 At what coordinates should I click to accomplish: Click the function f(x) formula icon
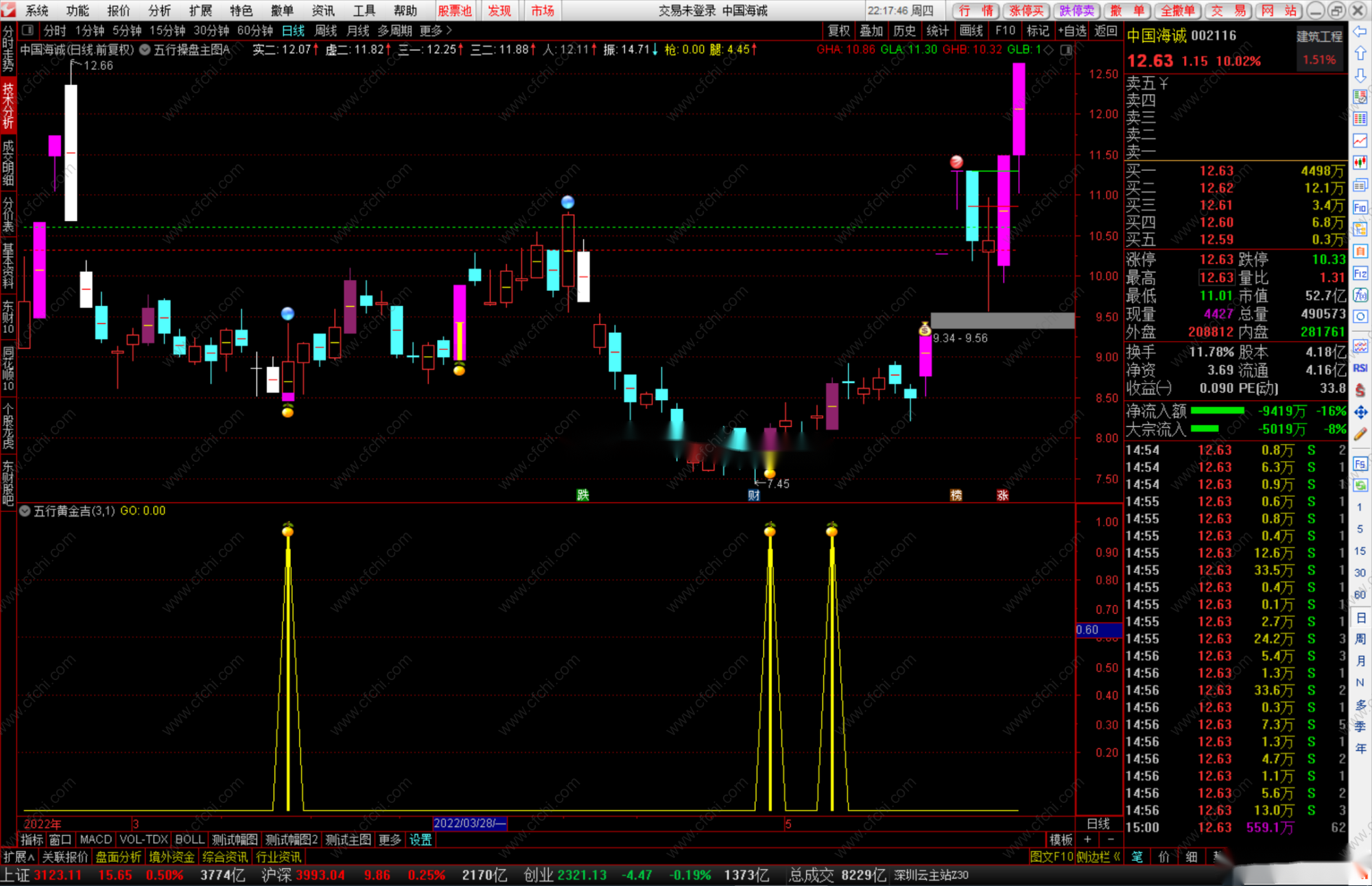pos(1360,295)
